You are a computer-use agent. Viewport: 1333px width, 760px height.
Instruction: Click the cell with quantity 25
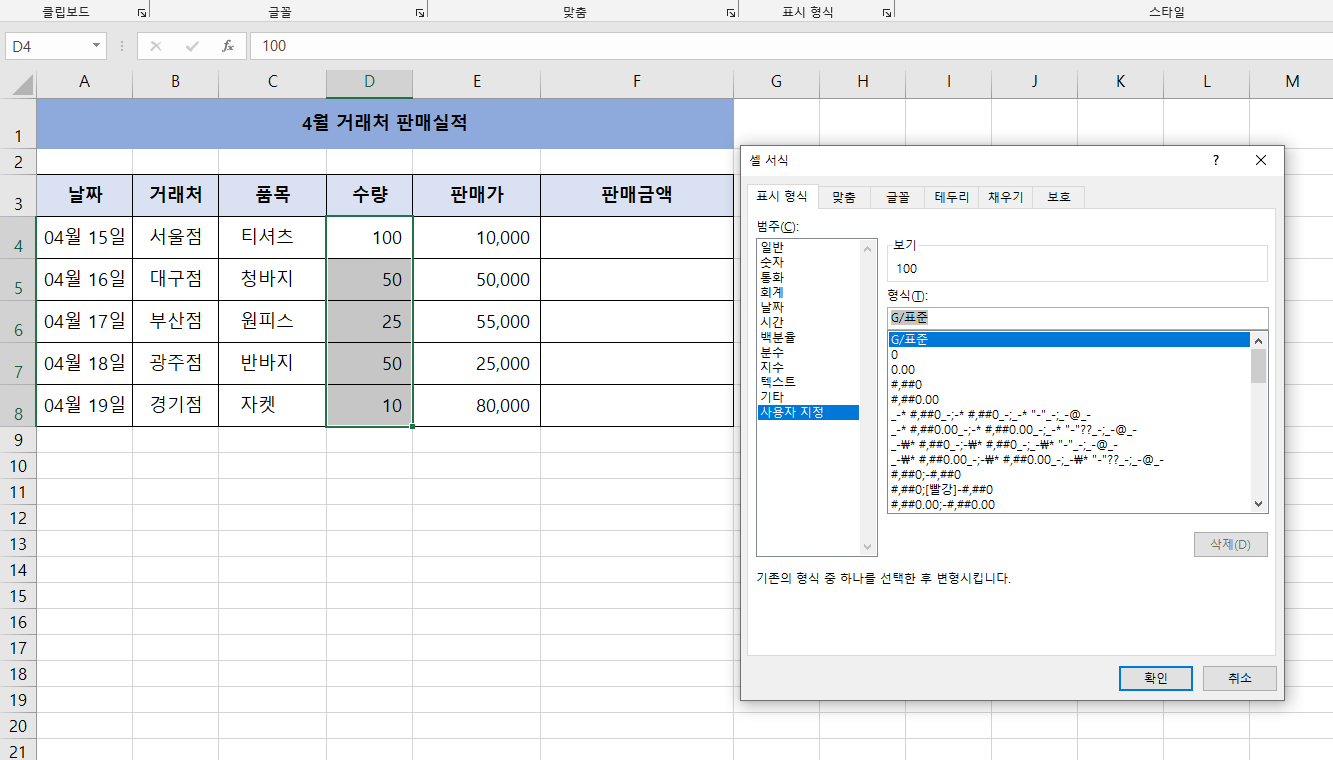point(369,322)
